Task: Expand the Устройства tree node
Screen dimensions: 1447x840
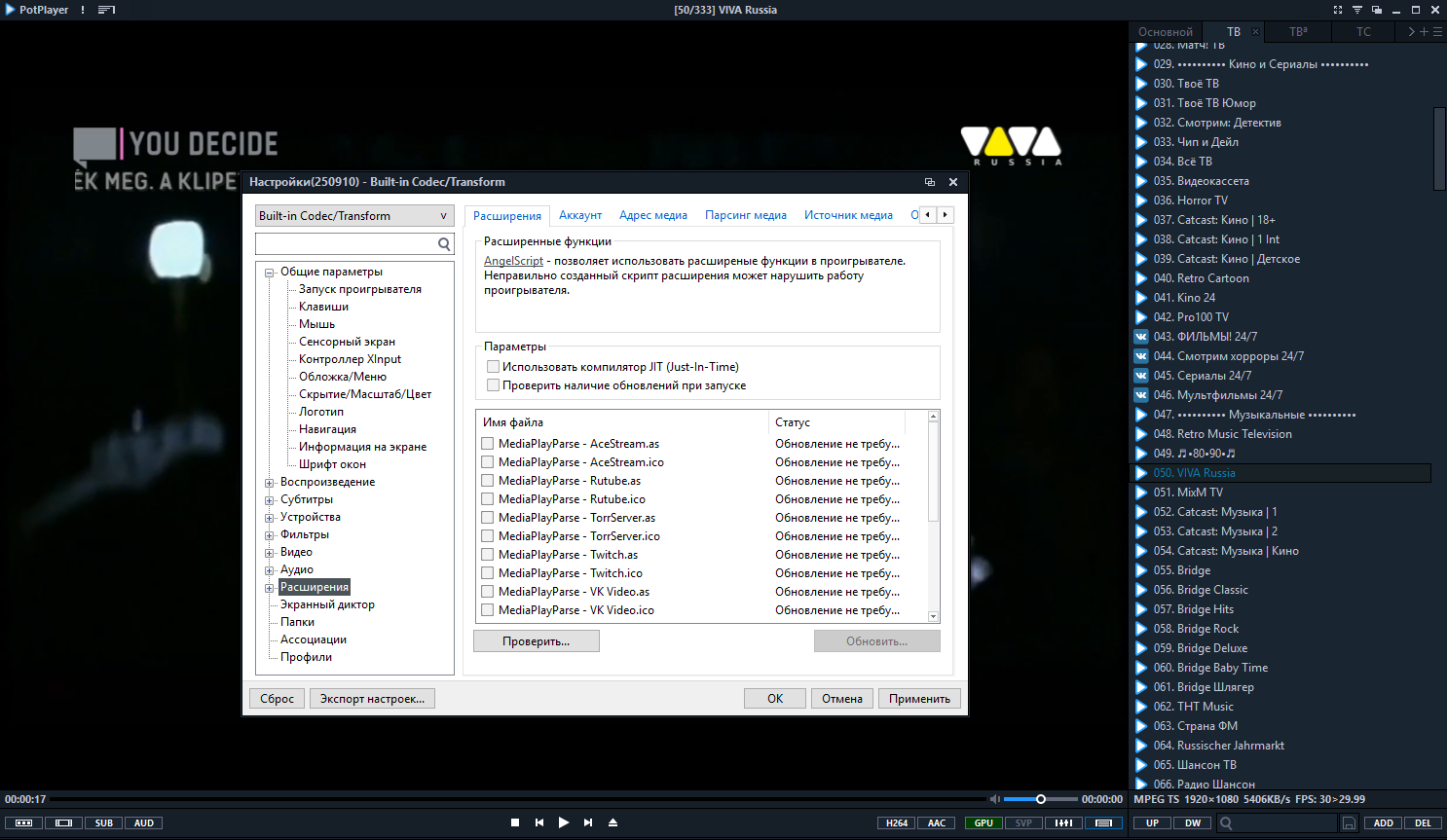Action: [x=270, y=518]
